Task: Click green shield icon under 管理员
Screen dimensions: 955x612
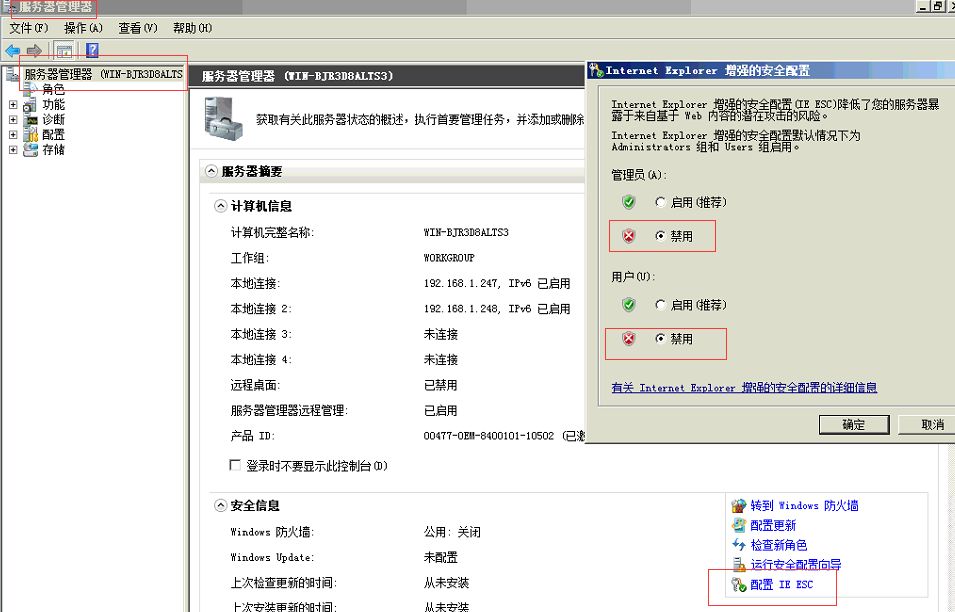Action: [x=629, y=202]
